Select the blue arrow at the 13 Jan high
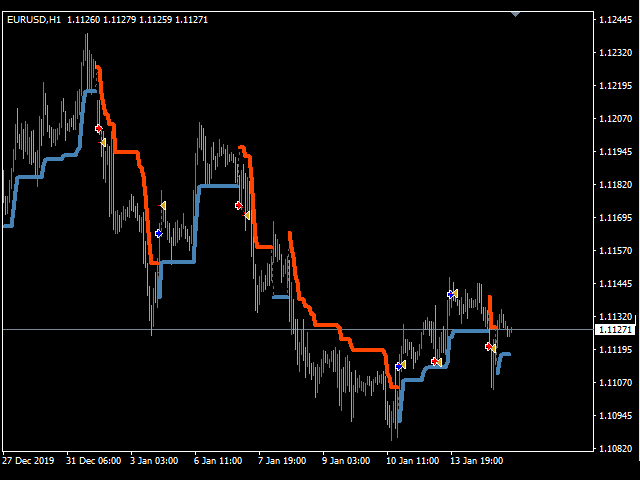The height and width of the screenshot is (480, 640). click(451, 294)
